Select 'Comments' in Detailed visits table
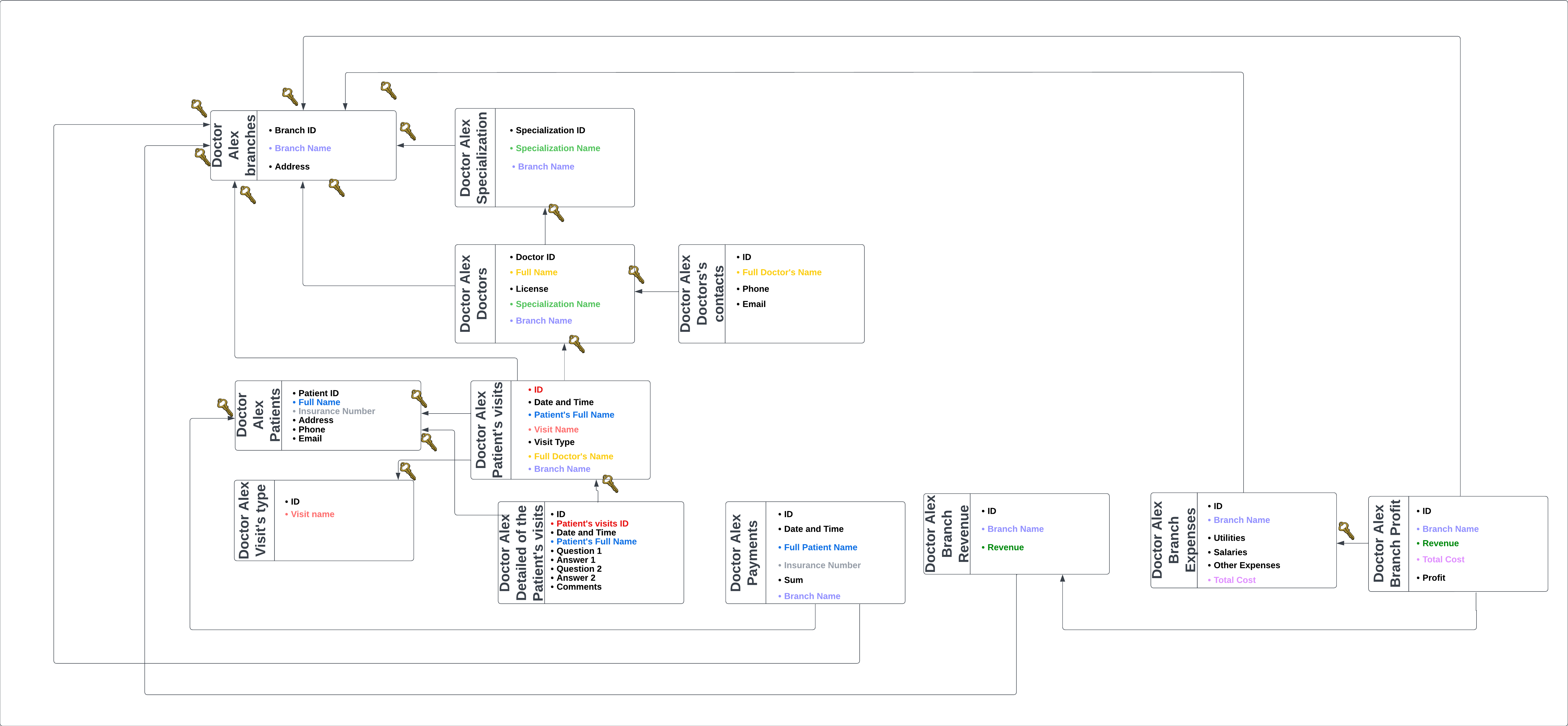Image resolution: width=1568 pixels, height=726 pixels. coord(579,587)
